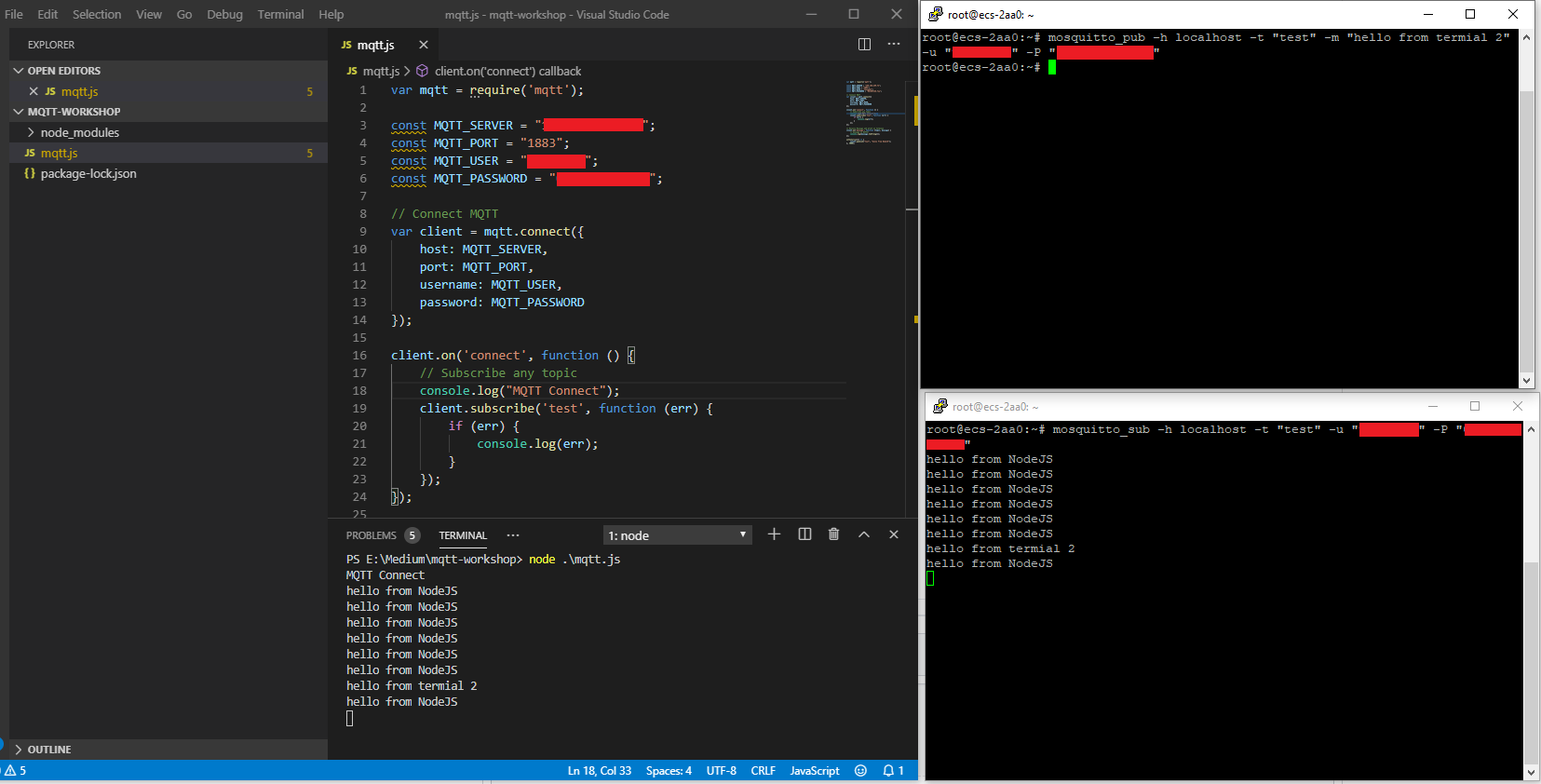Viewport: 1541px width, 784px height.
Task: Open notifications bell in status bar
Action: [x=894, y=771]
